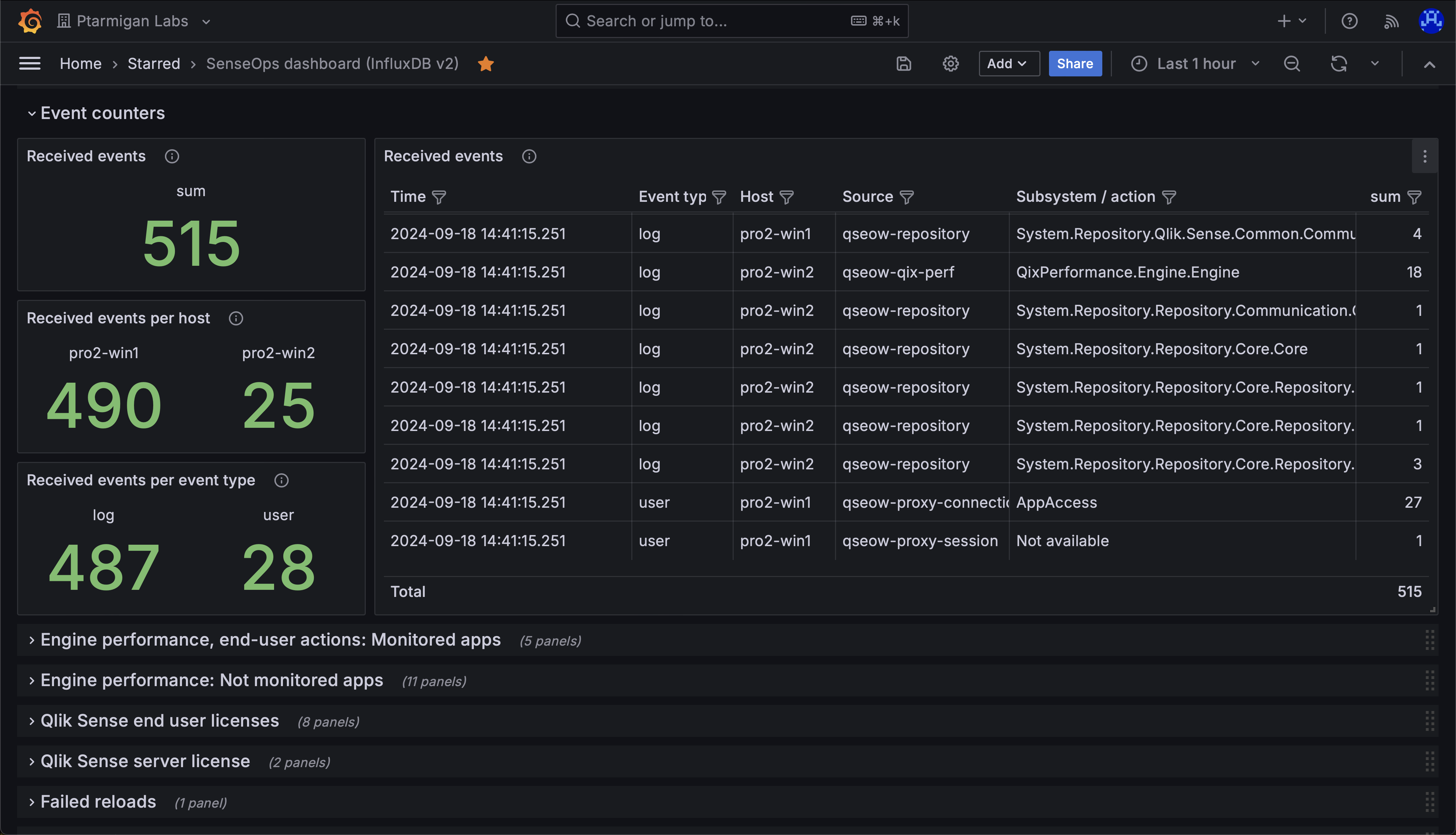Open SenseOps dashboard (InfluxDB v2) breadcrumb
The image size is (1456, 835).
[332, 63]
